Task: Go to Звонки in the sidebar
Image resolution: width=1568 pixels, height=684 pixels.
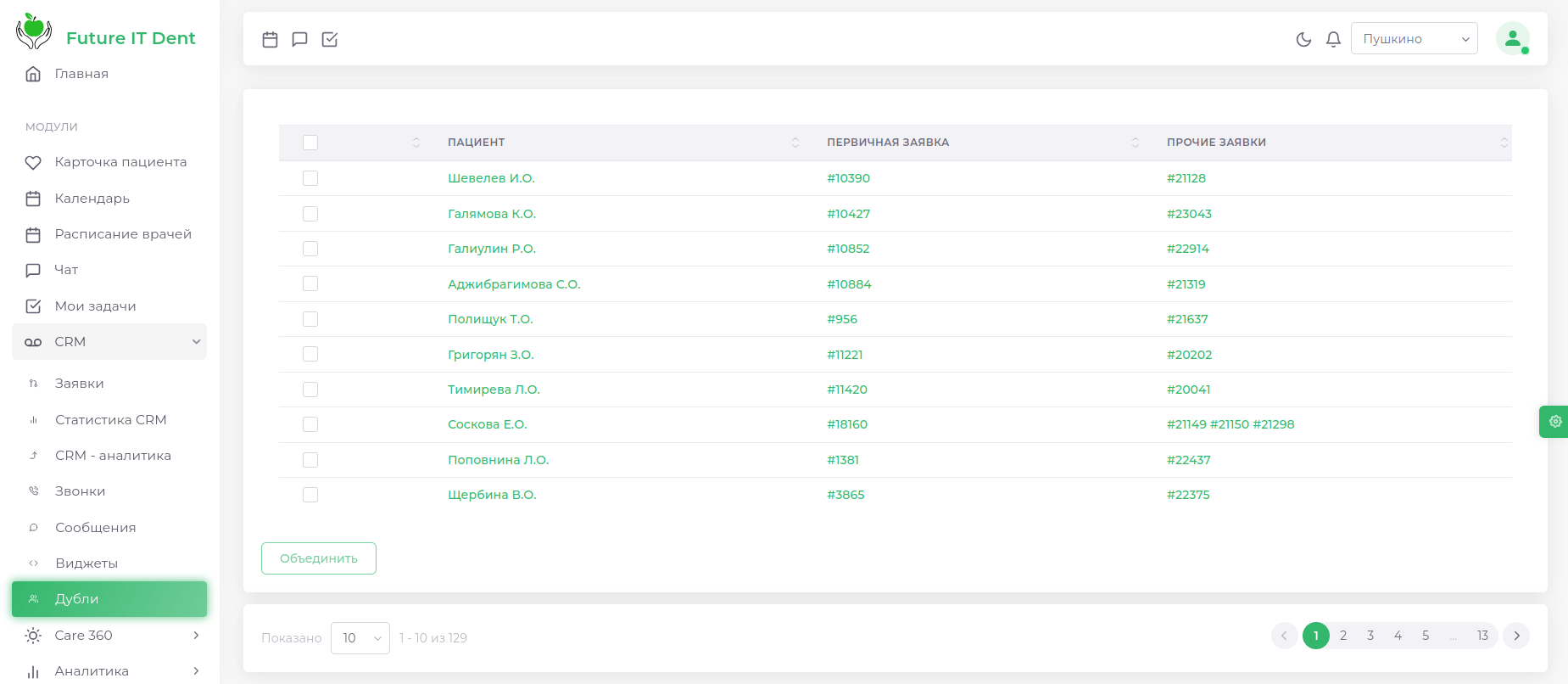Action: tap(81, 491)
